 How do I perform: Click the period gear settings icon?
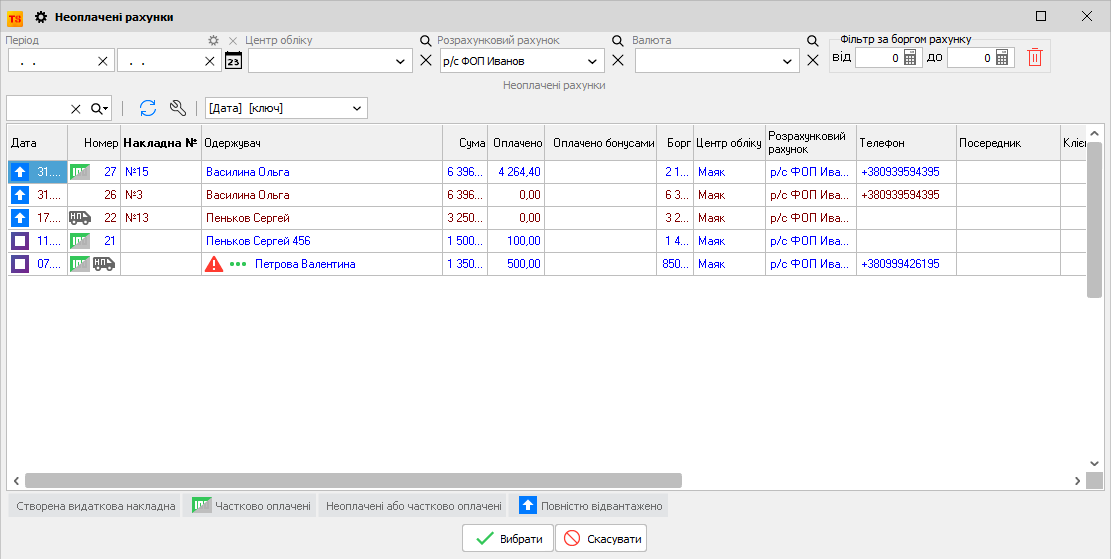point(212,41)
